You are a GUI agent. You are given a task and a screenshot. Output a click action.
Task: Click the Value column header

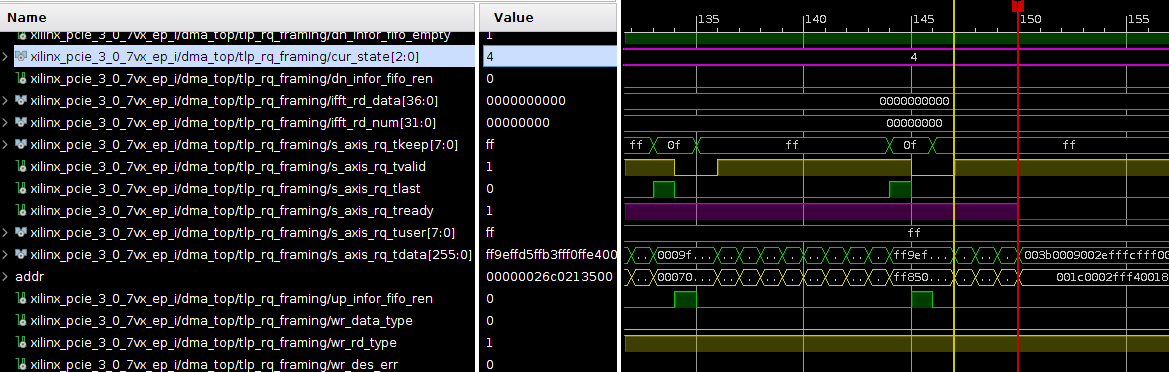click(x=548, y=17)
